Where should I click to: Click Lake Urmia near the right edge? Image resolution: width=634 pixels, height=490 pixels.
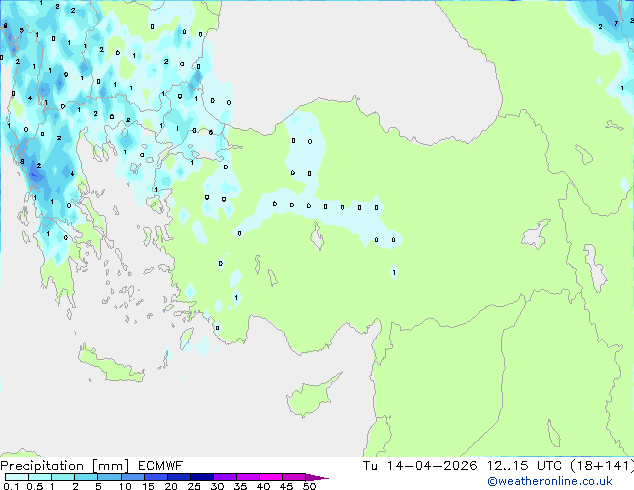(x=596, y=270)
